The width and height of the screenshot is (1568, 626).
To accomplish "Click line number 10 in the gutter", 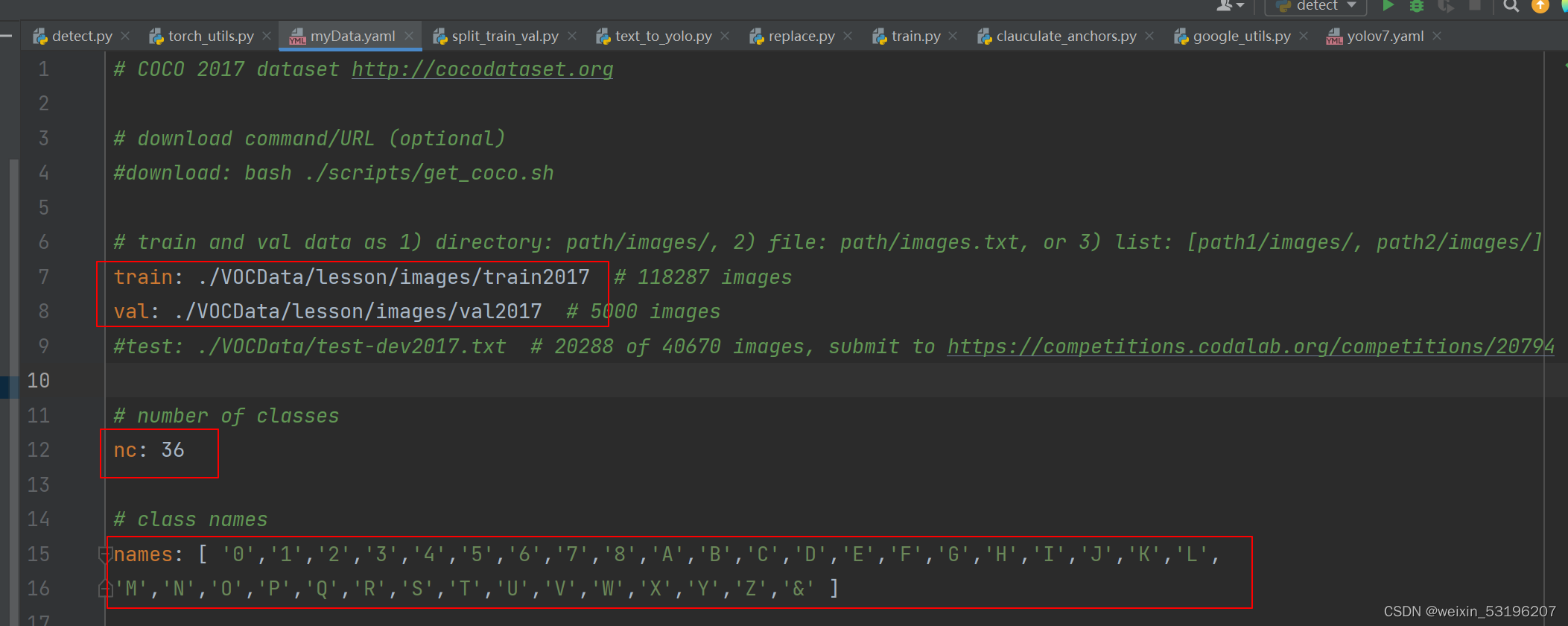I will point(38,381).
